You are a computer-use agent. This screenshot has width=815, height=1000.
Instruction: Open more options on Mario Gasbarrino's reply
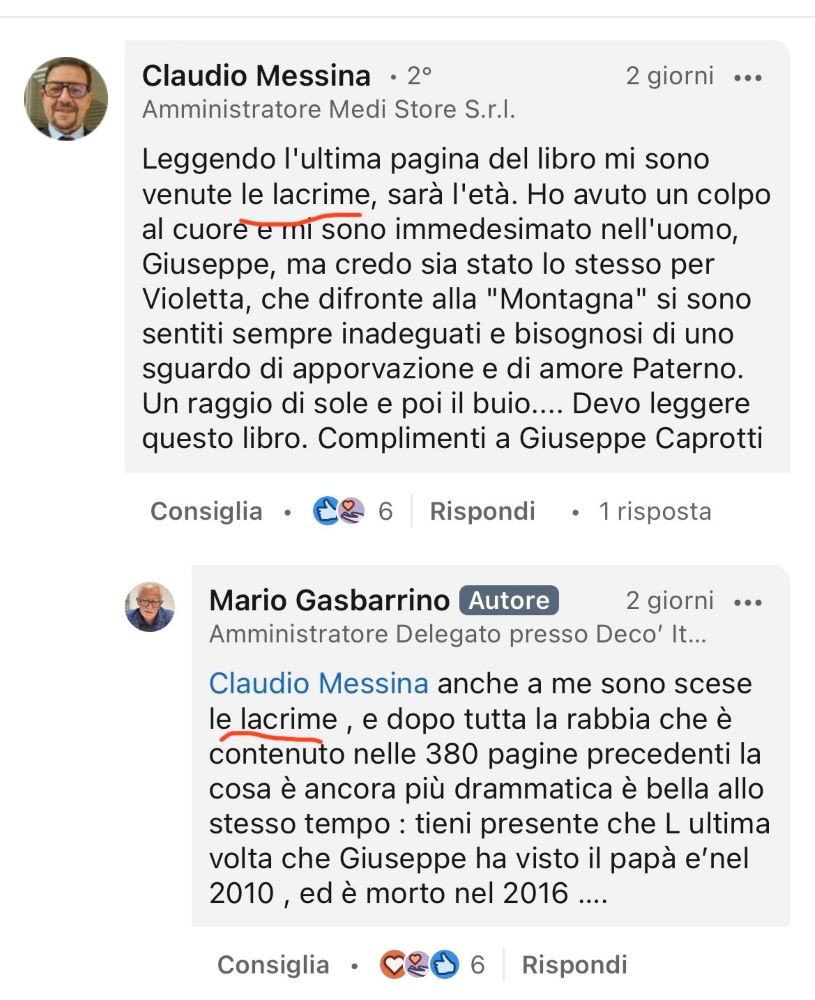tap(748, 603)
